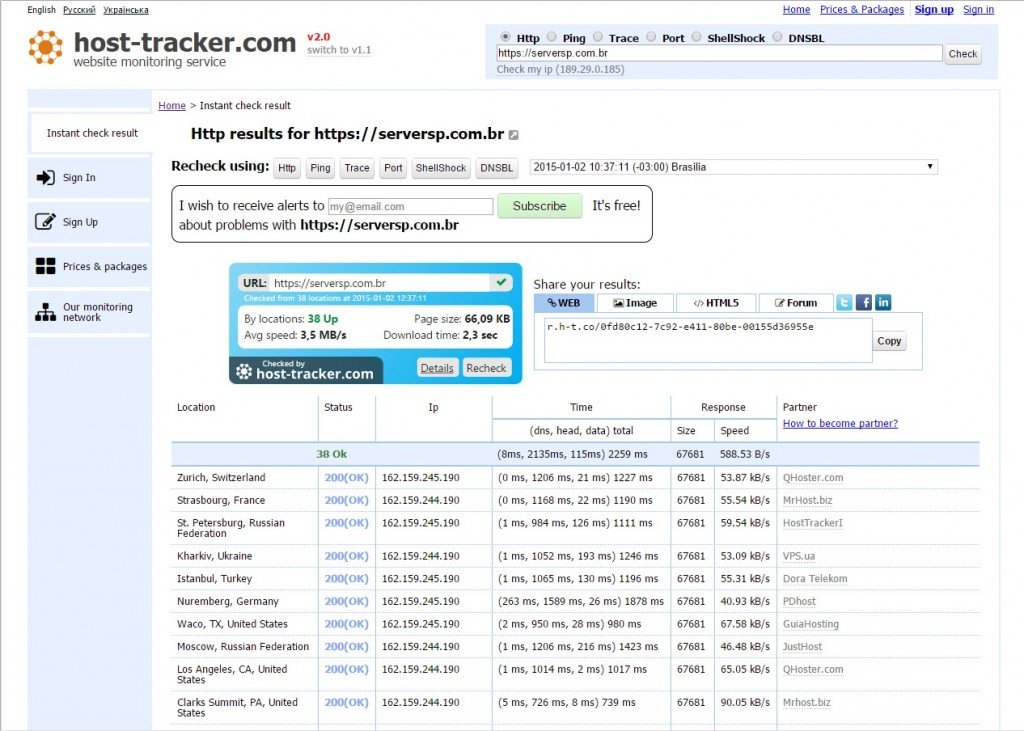The width and height of the screenshot is (1024, 731).
Task: Open the PDhost partner link
Action: click(x=799, y=601)
